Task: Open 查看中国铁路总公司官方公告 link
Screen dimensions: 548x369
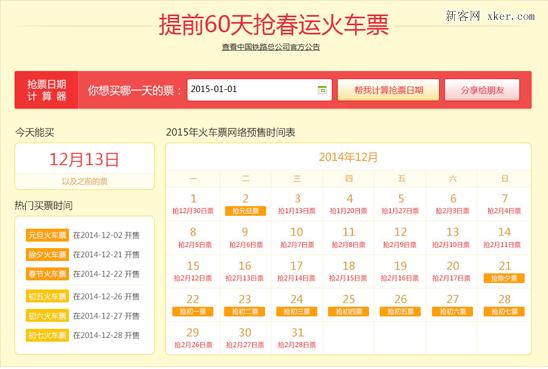Action: [x=271, y=47]
